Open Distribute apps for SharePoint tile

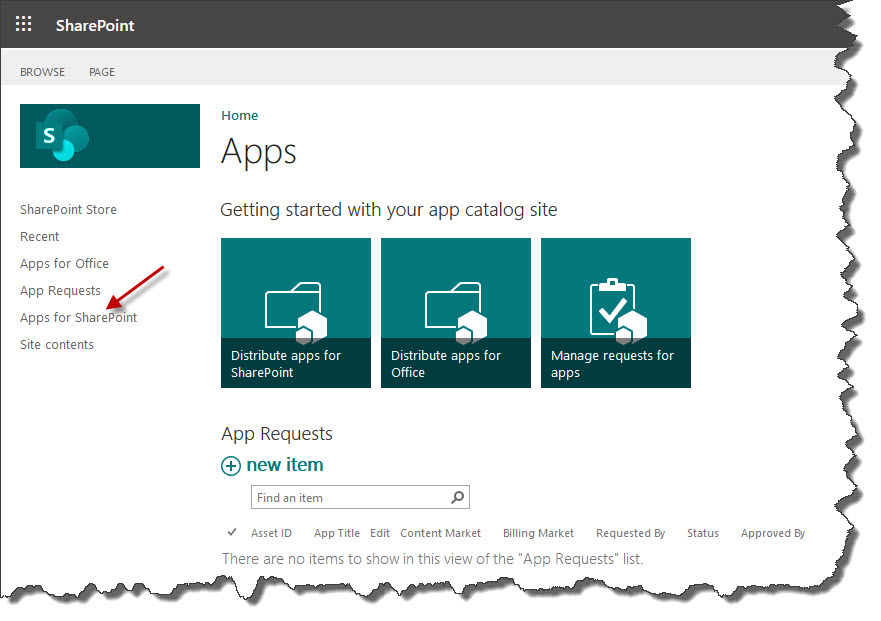click(x=296, y=313)
